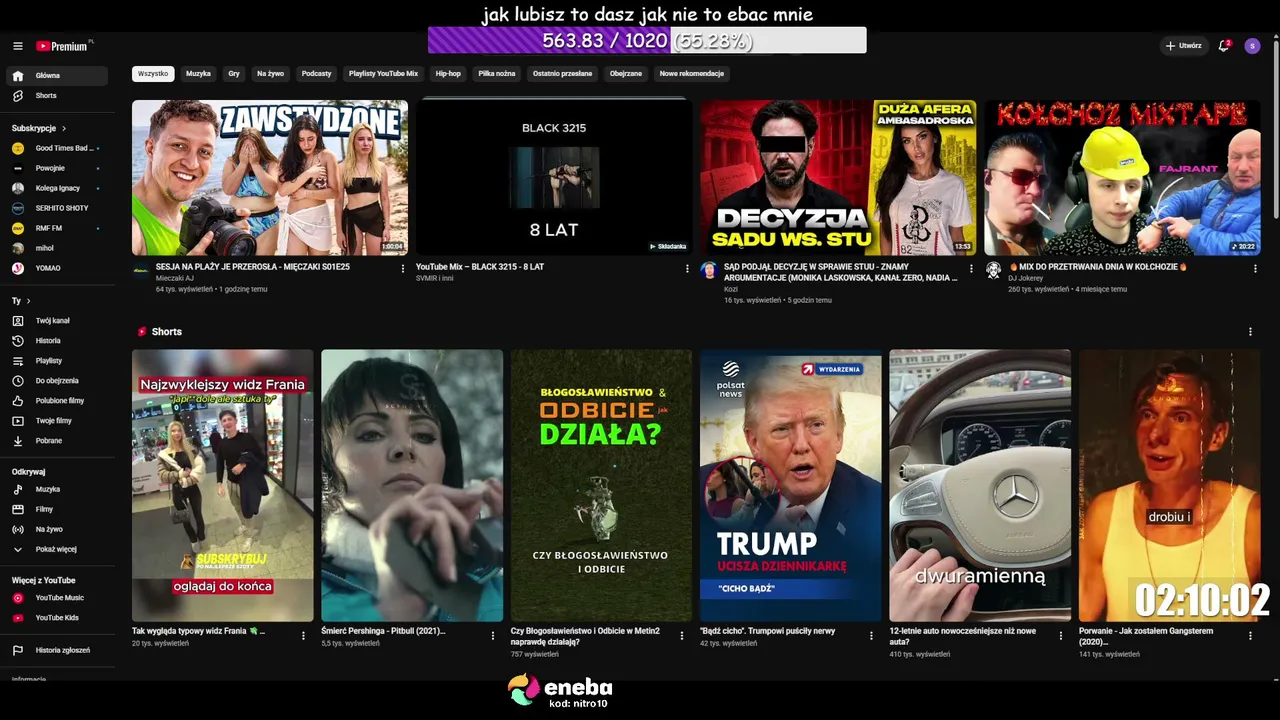Expand the Subskrypcje section chevron
This screenshot has width=1280, height=720.
point(64,129)
